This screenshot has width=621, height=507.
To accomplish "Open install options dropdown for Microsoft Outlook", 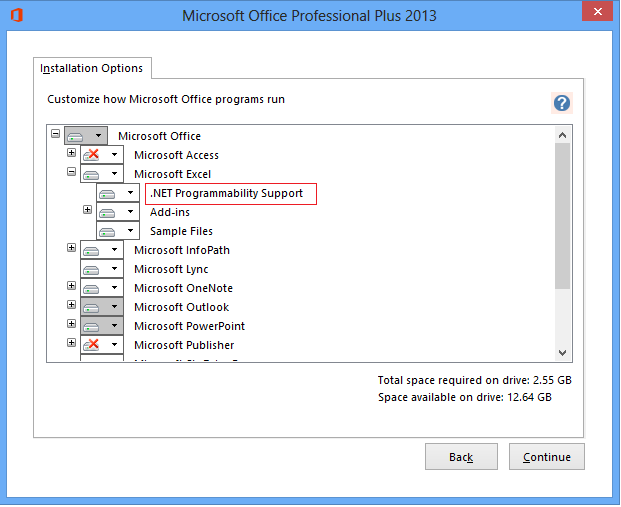I will tap(102, 307).
